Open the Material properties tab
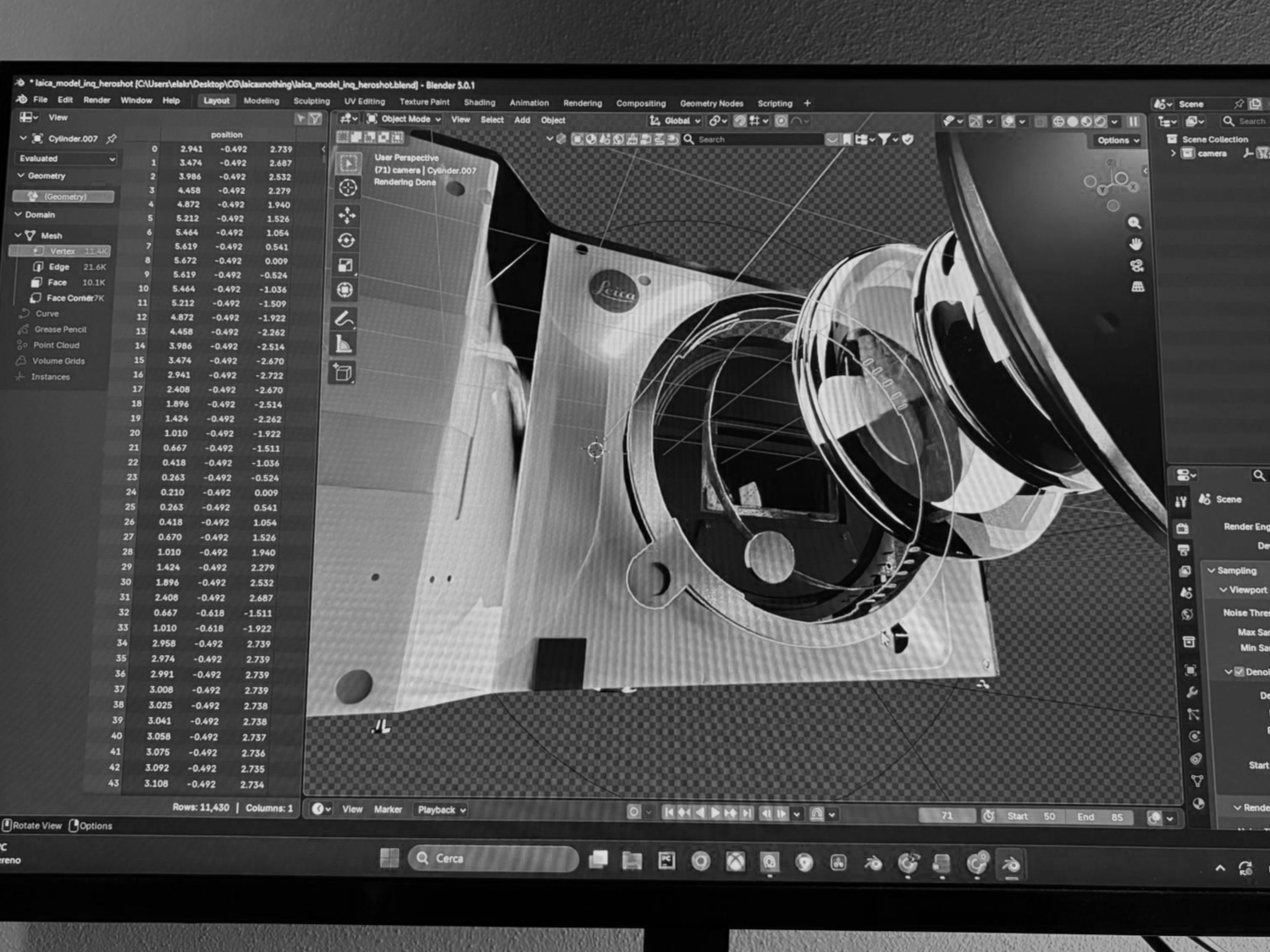 click(x=1198, y=803)
